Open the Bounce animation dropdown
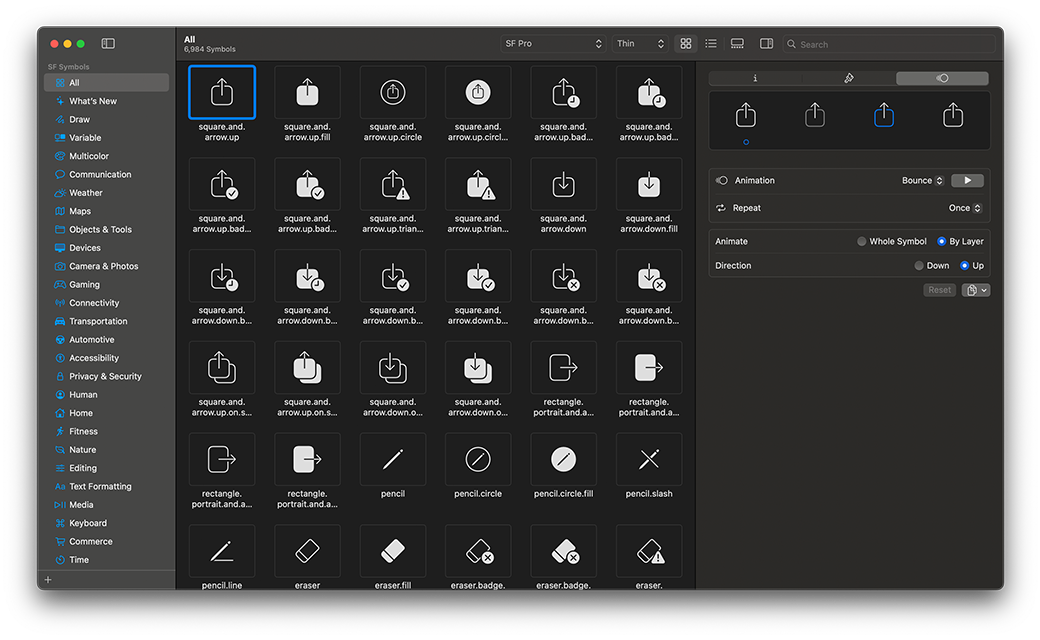1040x640 pixels. click(922, 181)
